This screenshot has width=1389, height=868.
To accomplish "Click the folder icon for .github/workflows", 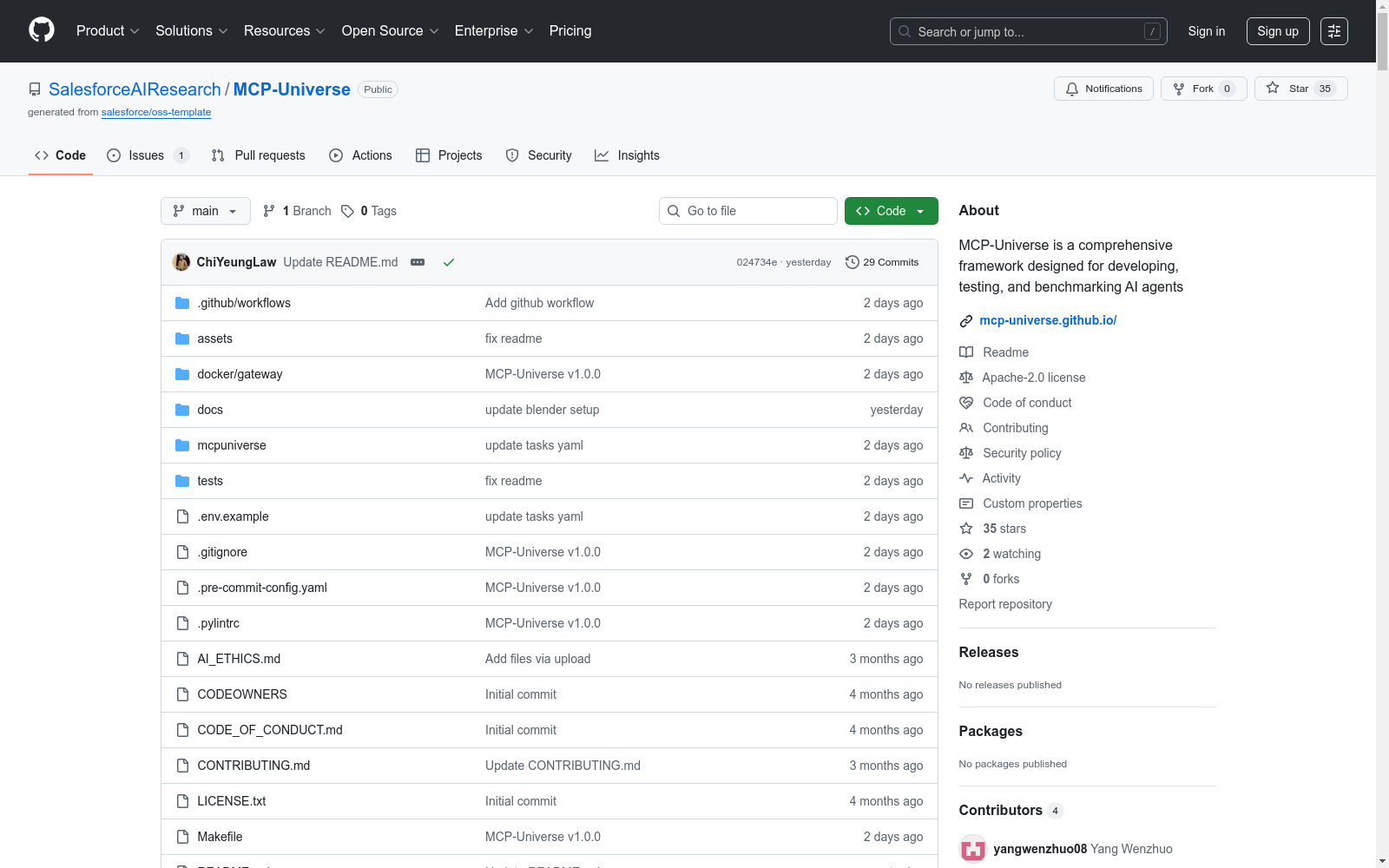I will point(182,303).
